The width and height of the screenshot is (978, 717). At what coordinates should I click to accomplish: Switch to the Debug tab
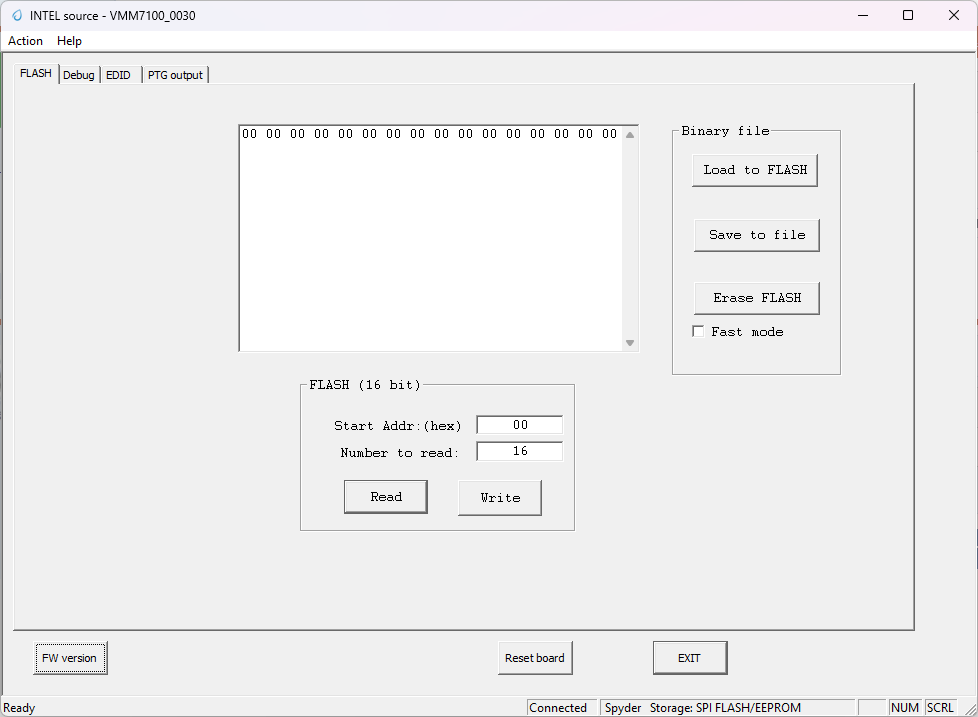coord(79,75)
